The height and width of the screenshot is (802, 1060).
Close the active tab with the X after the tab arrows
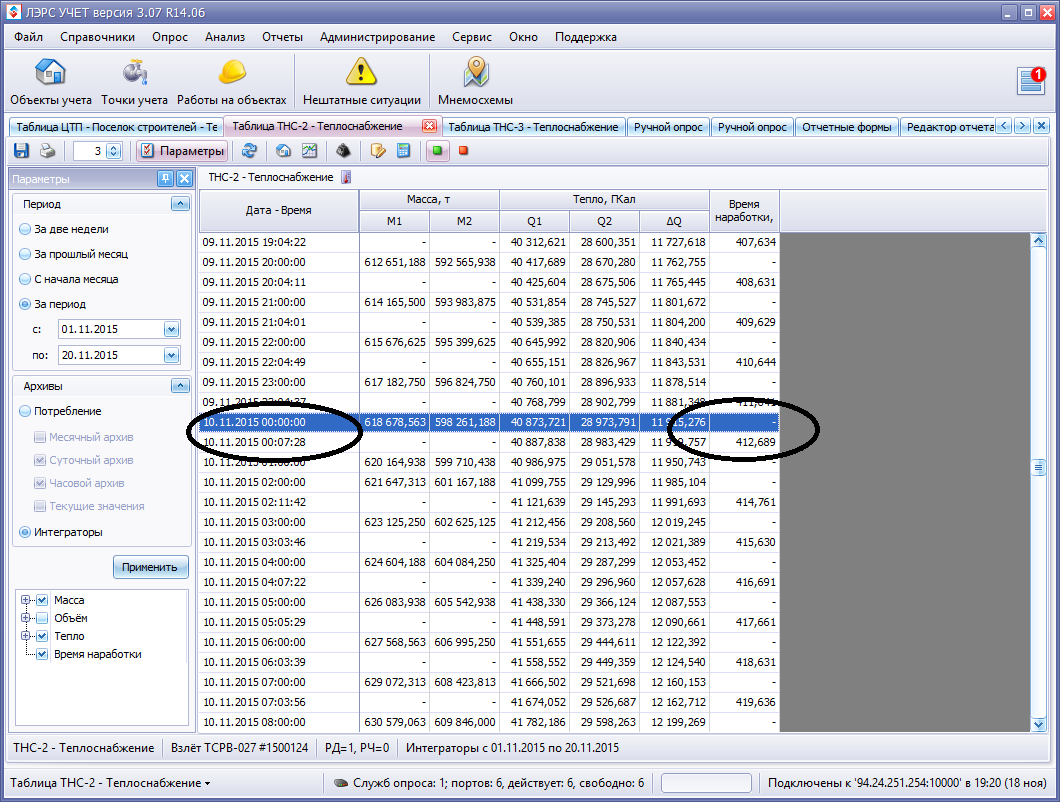(1042, 126)
